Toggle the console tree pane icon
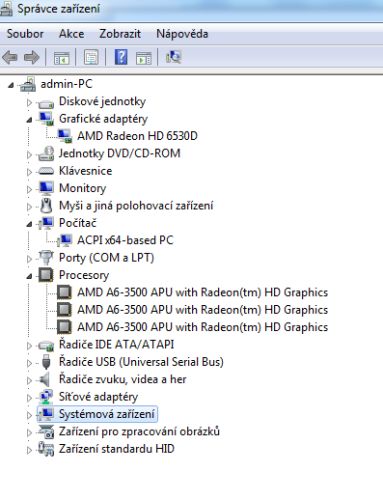The height and width of the screenshot is (500, 383). 62,57
